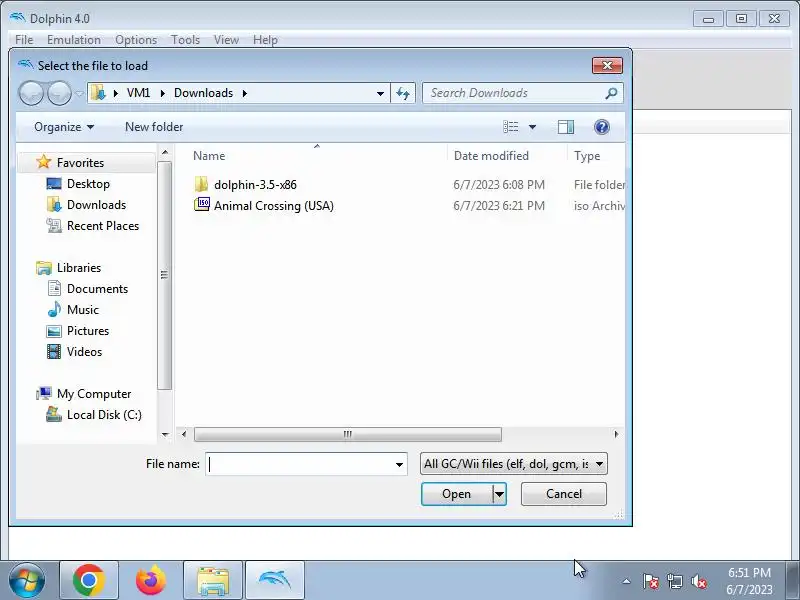Image resolution: width=800 pixels, height=600 pixels.
Task: Select Desktop in the navigation pane
Action: tap(88, 184)
